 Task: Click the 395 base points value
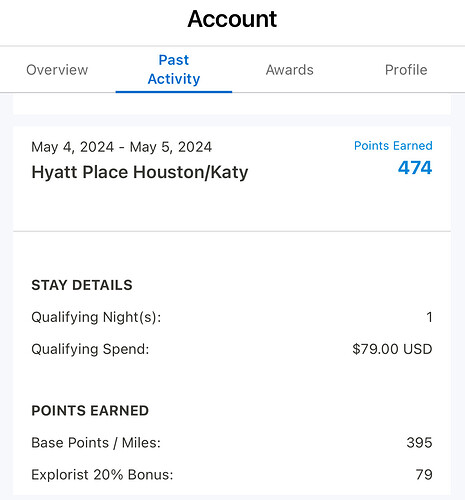[x=419, y=443]
